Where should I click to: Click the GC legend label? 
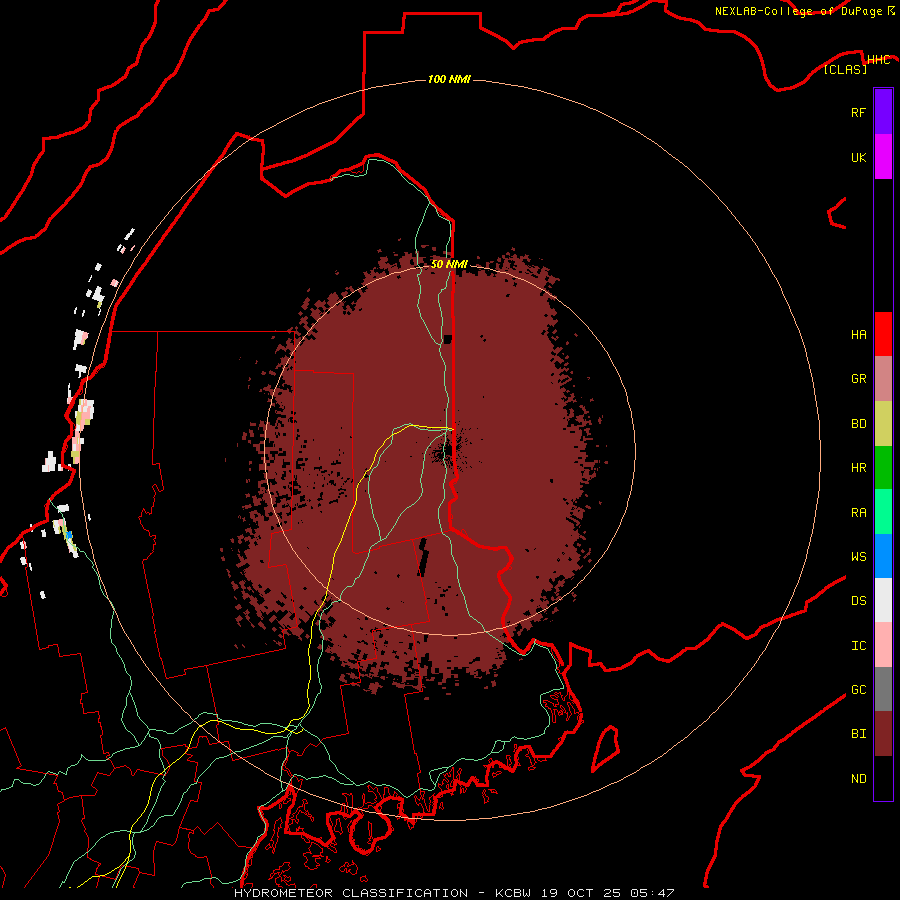coord(858,690)
